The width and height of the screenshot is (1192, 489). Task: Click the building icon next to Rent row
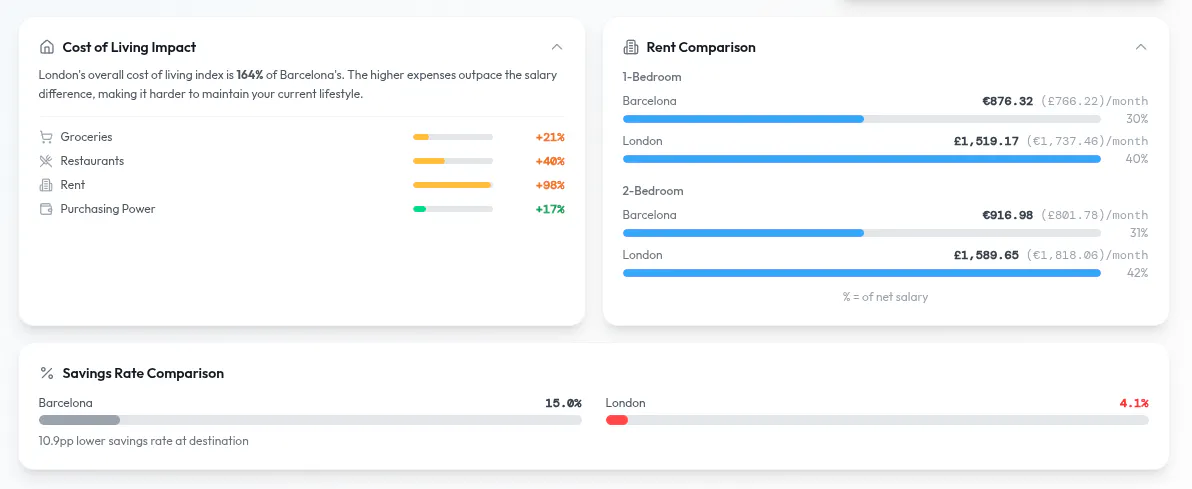46,185
